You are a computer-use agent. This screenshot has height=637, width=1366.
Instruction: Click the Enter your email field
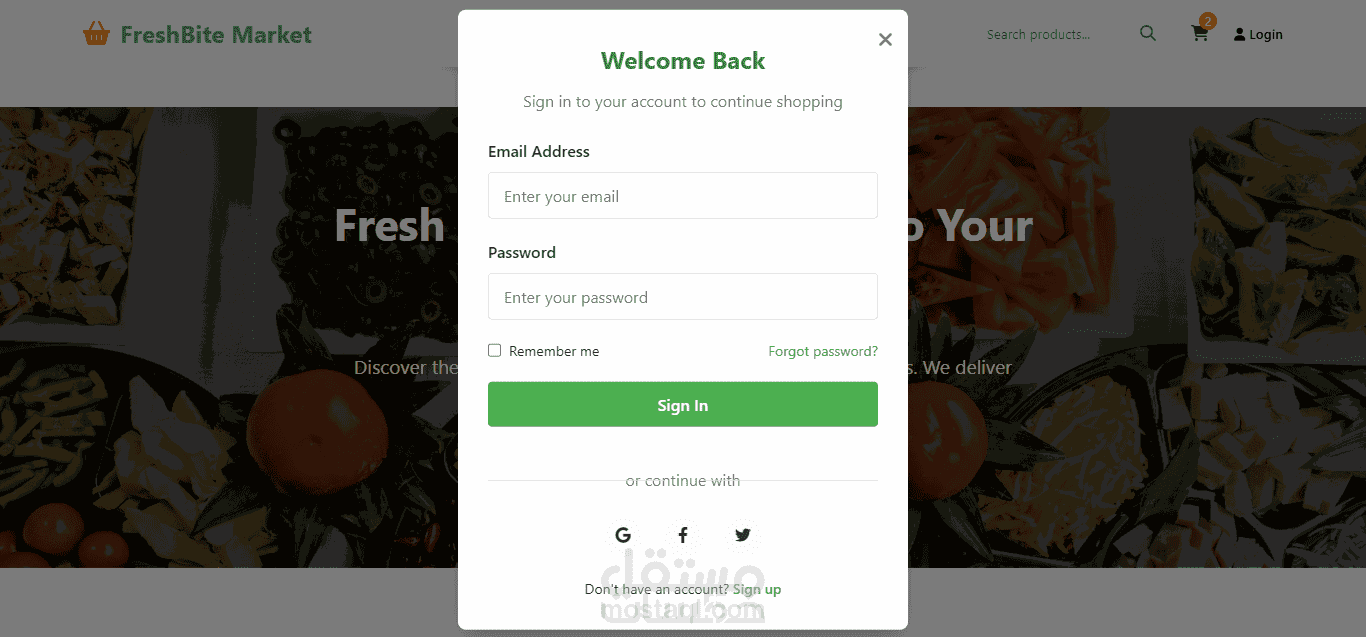(683, 196)
